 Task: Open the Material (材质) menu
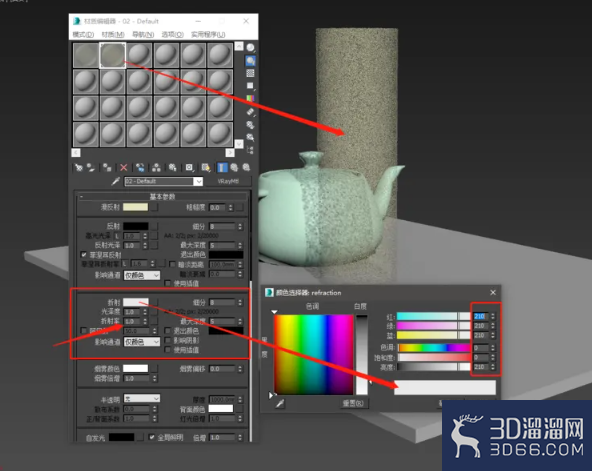(x=113, y=34)
